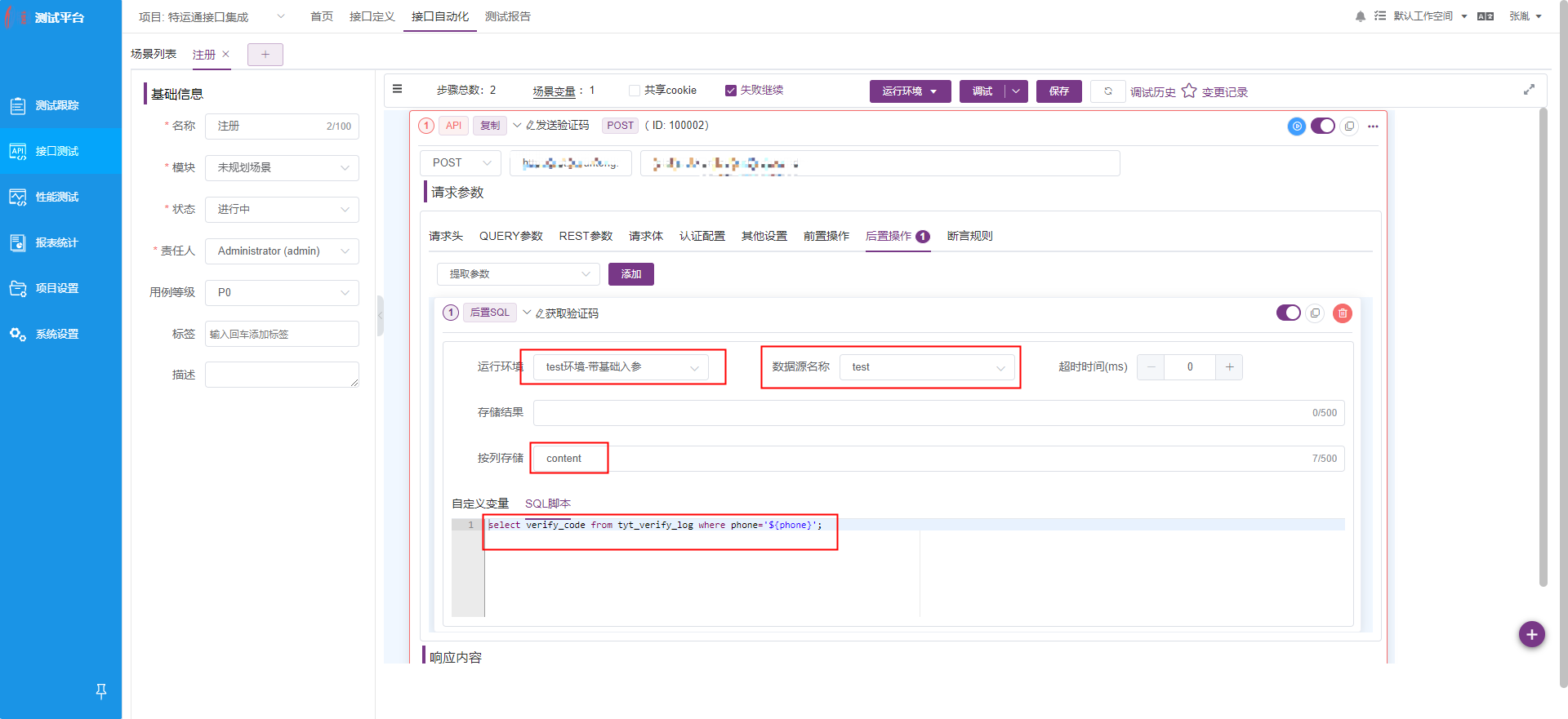This screenshot has height=719, width=1568.
Task: Open 测试跟踪 in the sidebar
Action: point(60,105)
